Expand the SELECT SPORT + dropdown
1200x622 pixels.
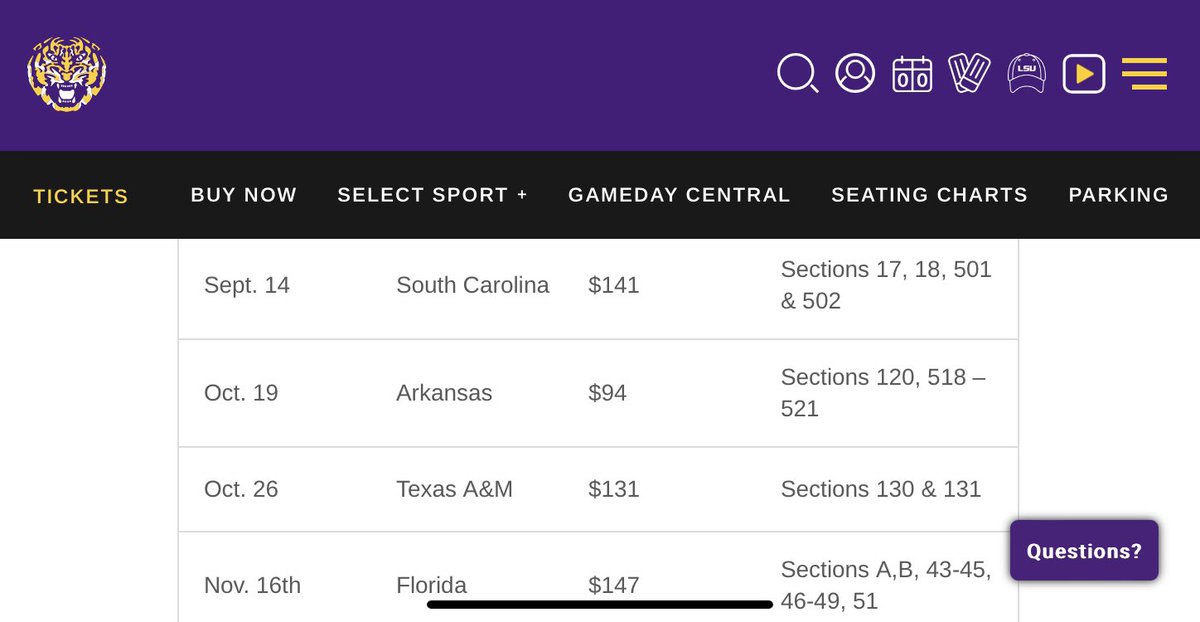432,195
